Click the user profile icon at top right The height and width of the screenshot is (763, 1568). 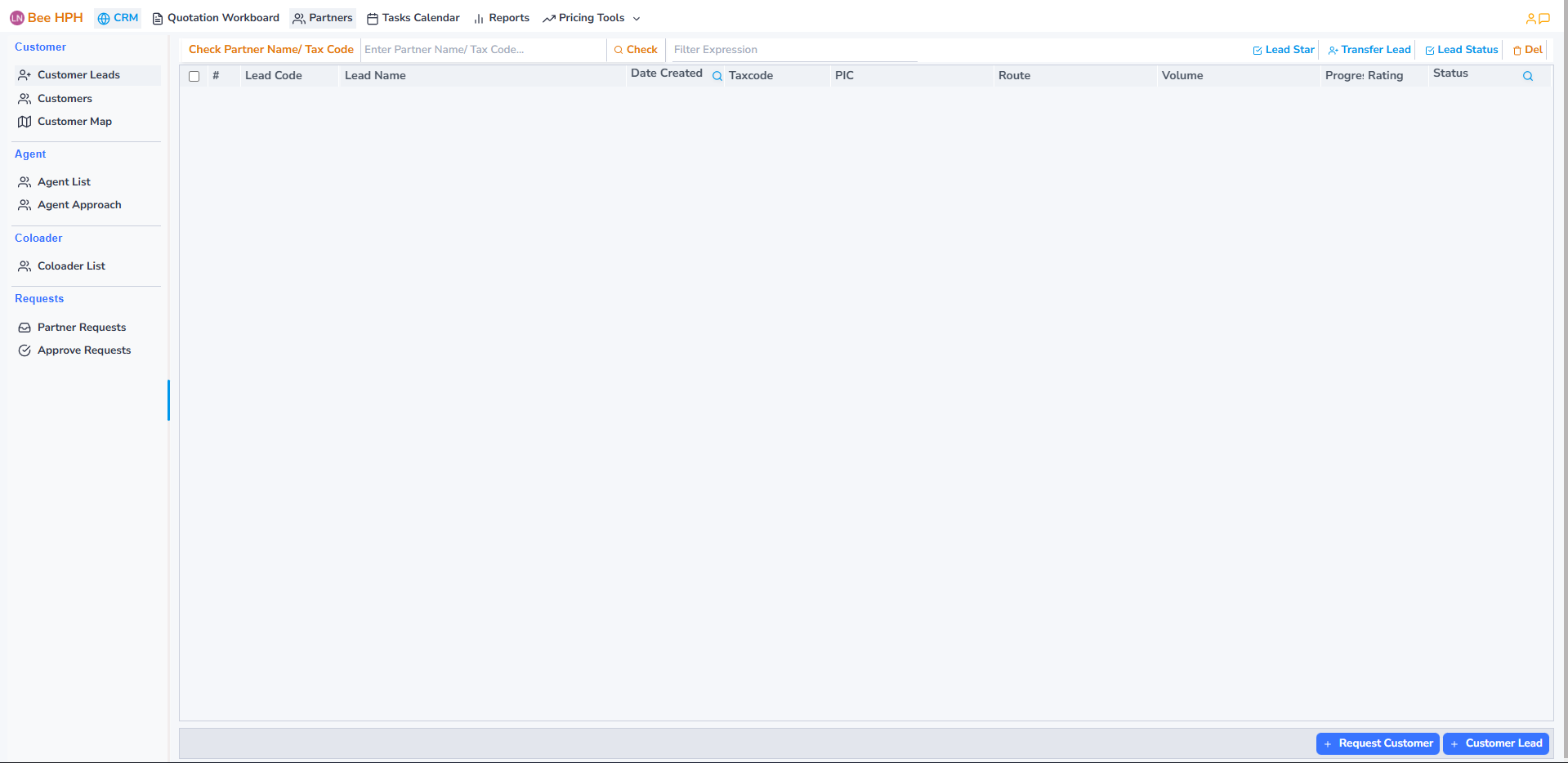[x=1530, y=18]
